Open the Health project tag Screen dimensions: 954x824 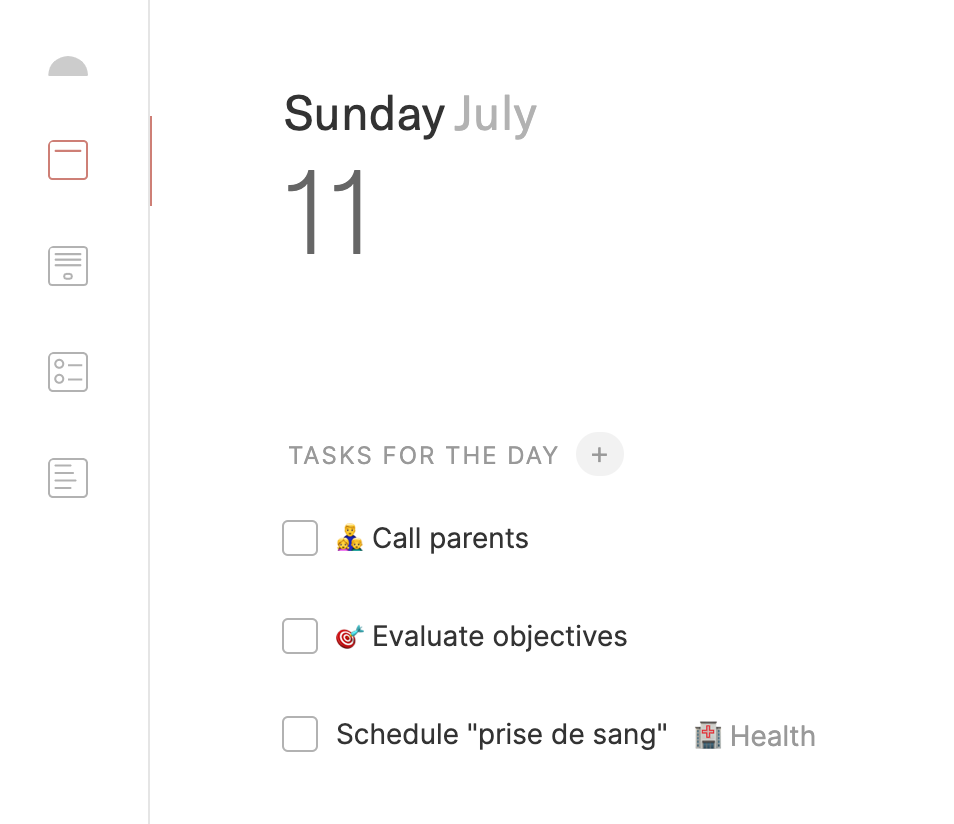click(x=772, y=737)
